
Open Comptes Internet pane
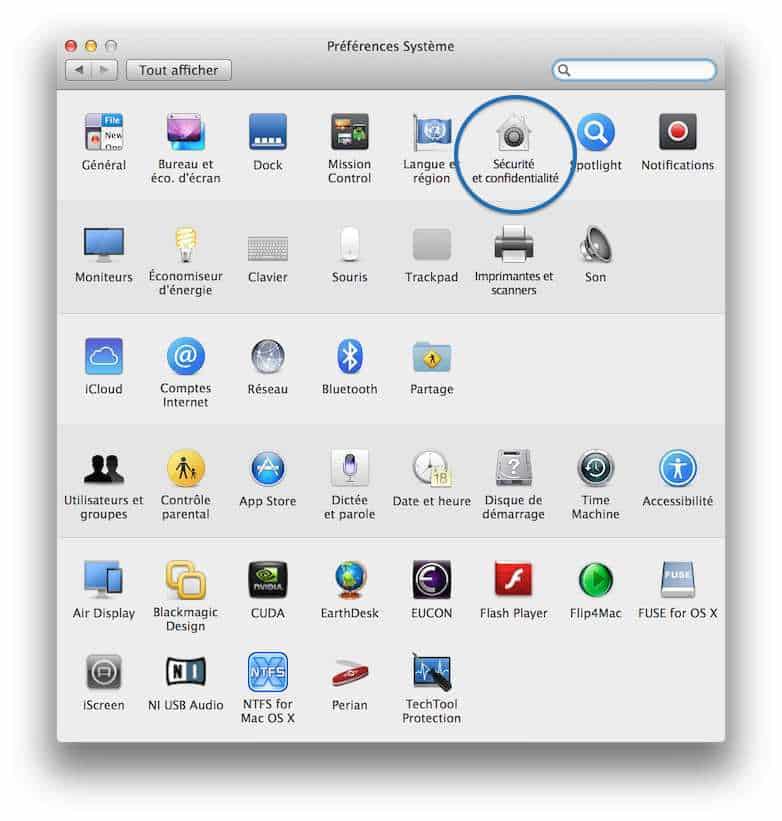point(185,356)
